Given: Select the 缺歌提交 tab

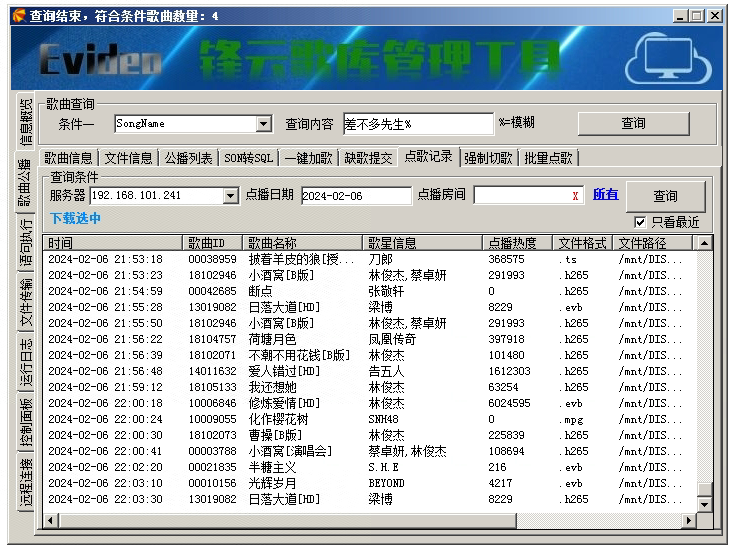Looking at the screenshot, I should tap(368, 158).
